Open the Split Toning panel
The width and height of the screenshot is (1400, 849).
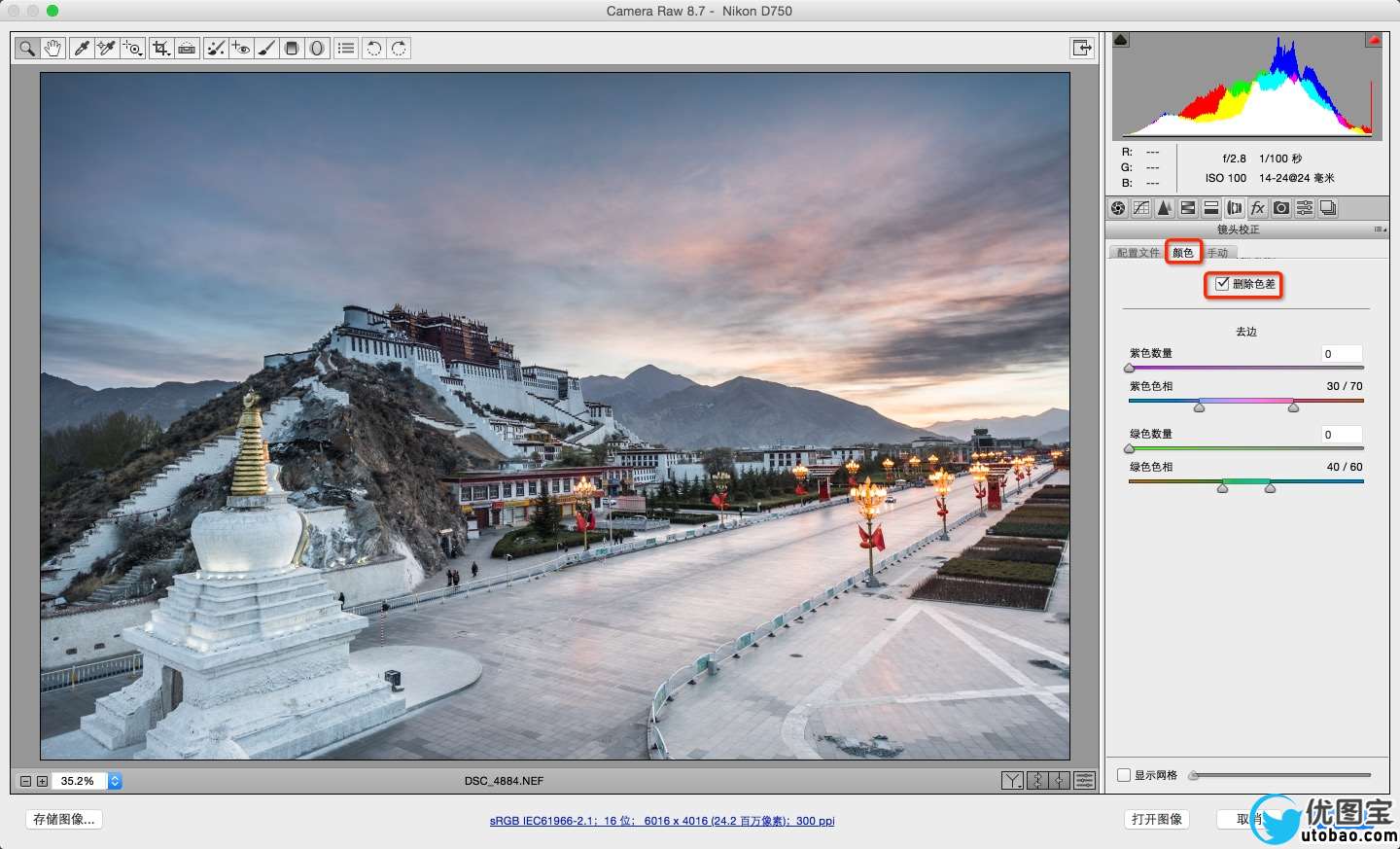click(1211, 208)
